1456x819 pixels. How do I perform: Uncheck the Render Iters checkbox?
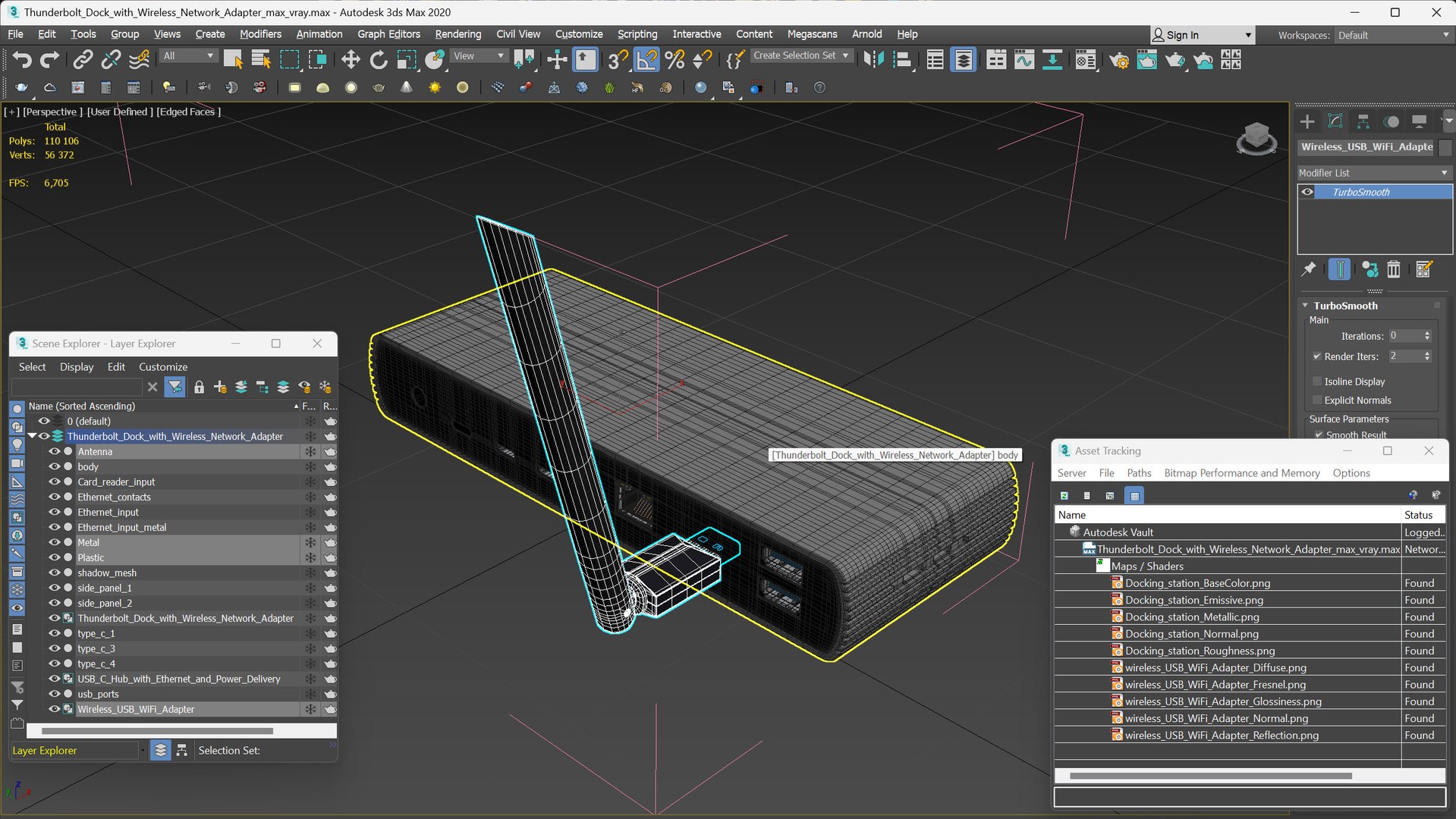(1317, 356)
